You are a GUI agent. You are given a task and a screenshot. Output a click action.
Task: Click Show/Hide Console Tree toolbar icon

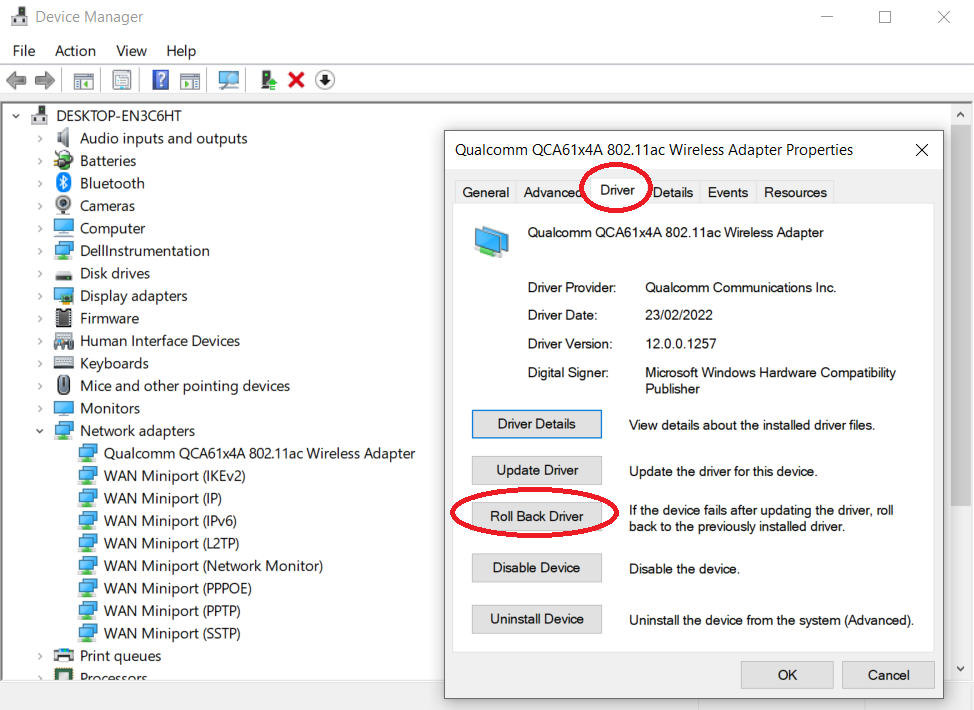click(x=83, y=80)
